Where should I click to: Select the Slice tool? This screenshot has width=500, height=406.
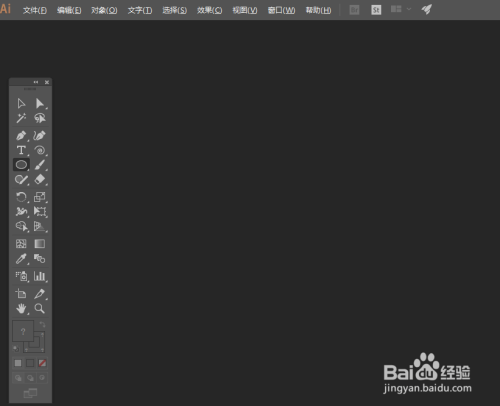click(x=40, y=294)
